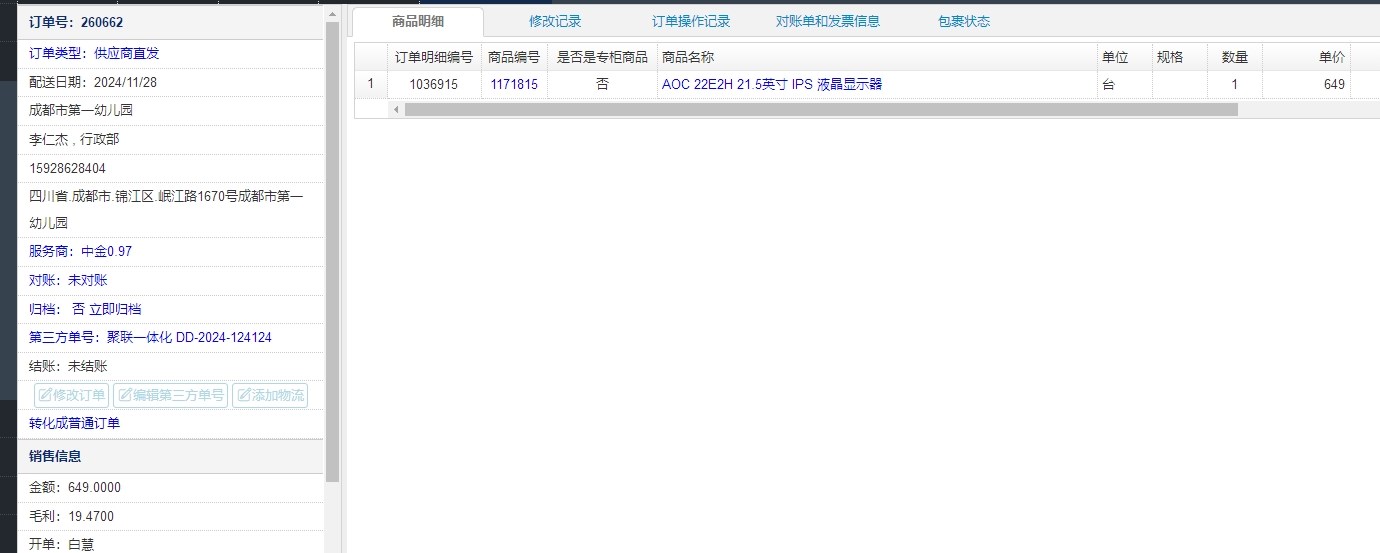Click 订单类型：供应商直发 text
This screenshot has width=1380, height=553.
pyautogui.click(x=94, y=53)
